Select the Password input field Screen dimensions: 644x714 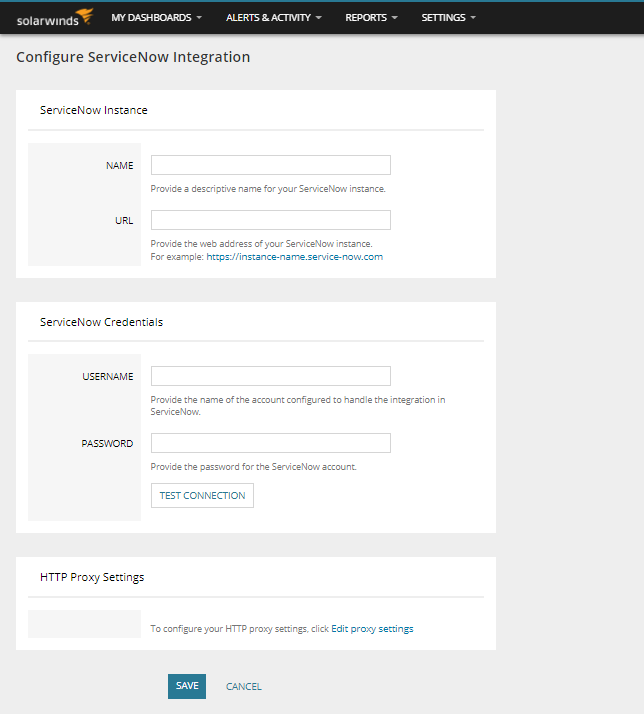(270, 443)
